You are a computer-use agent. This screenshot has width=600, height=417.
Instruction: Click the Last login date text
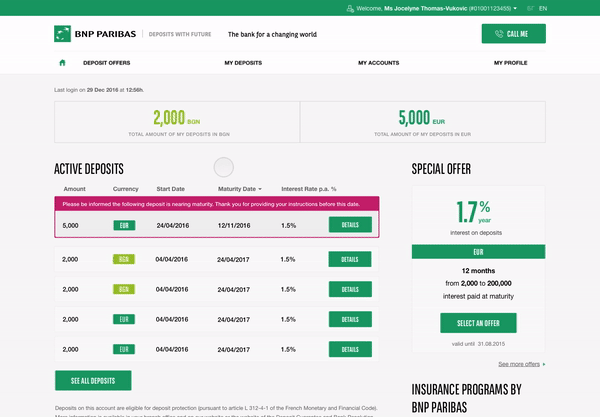pyautogui.click(x=99, y=90)
